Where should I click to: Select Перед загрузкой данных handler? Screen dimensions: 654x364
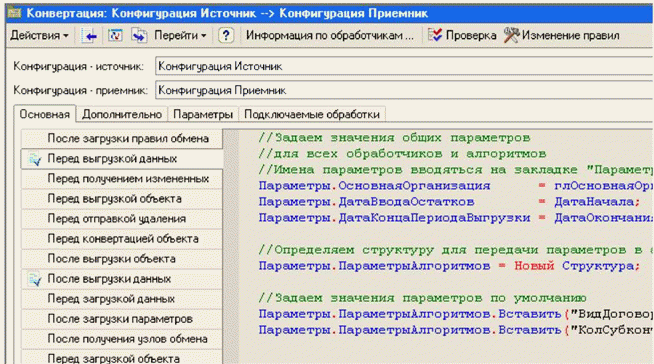pos(122,299)
